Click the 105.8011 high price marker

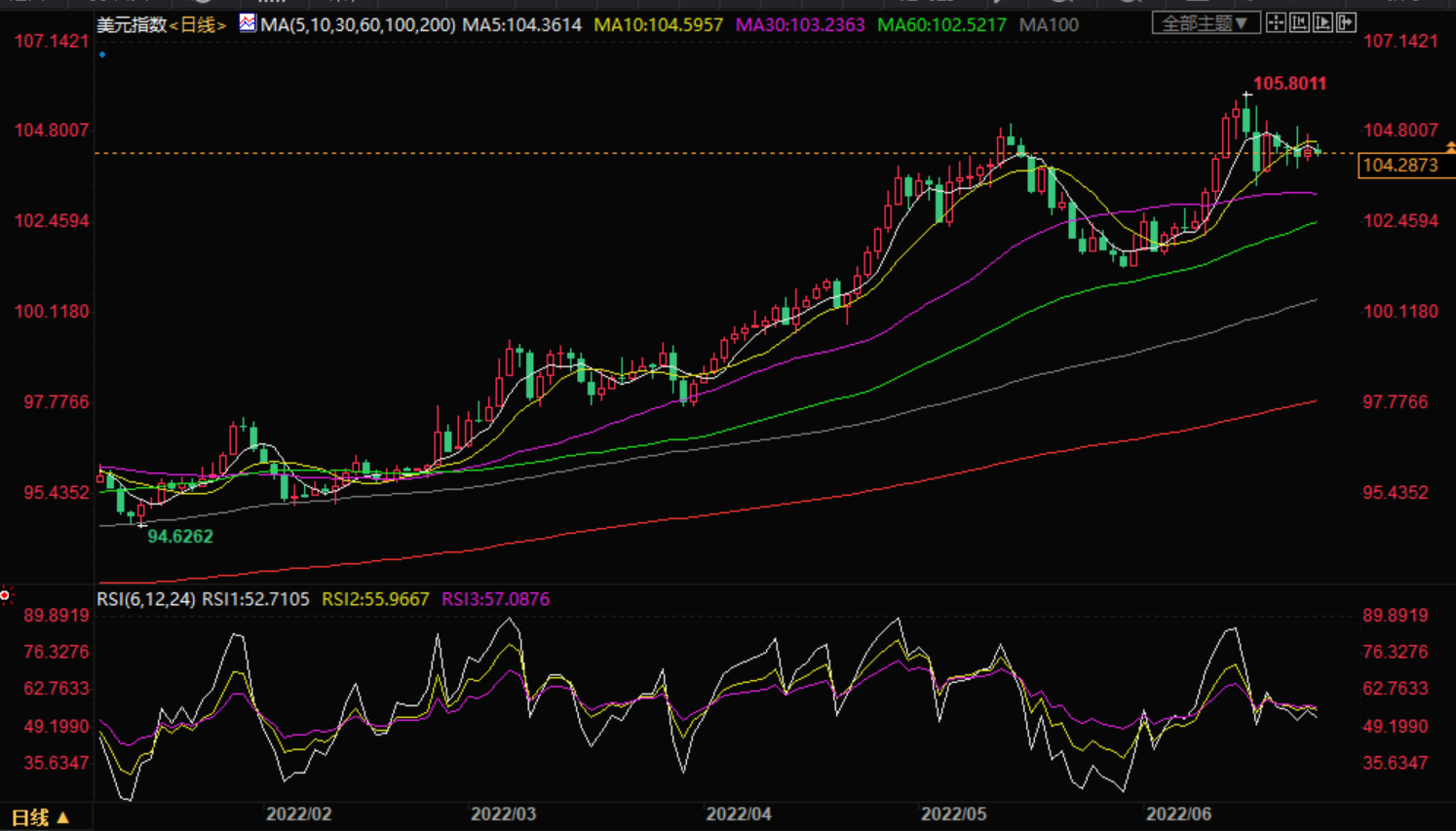click(1288, 84)
